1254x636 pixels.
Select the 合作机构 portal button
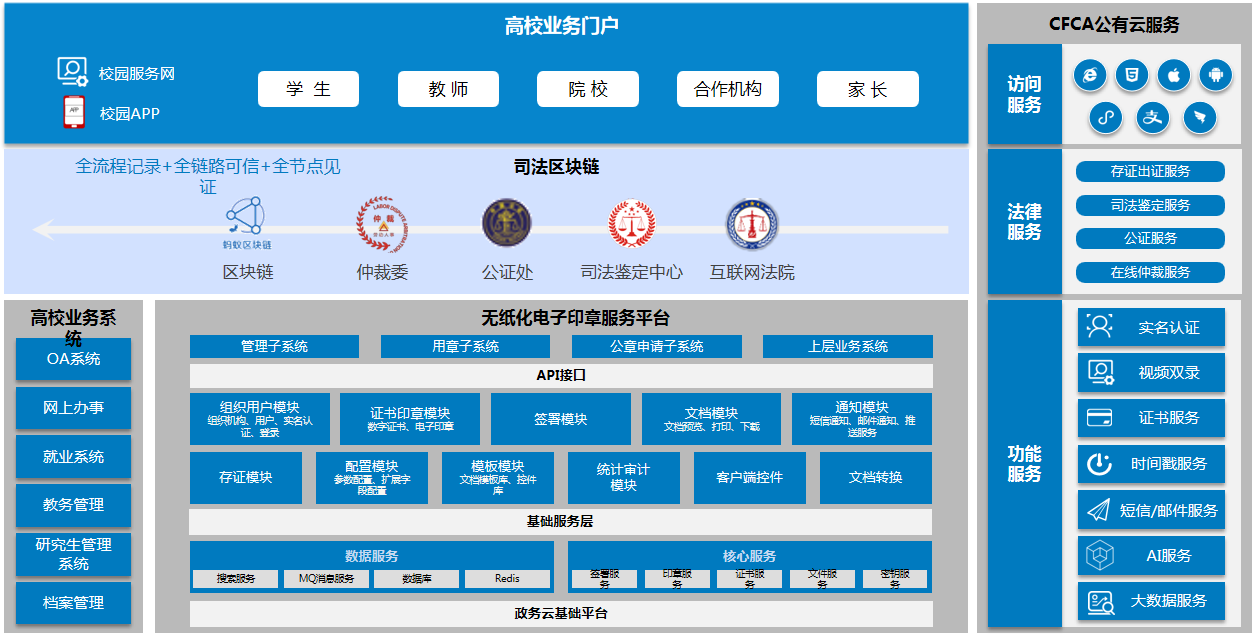[x=727, y=89]
